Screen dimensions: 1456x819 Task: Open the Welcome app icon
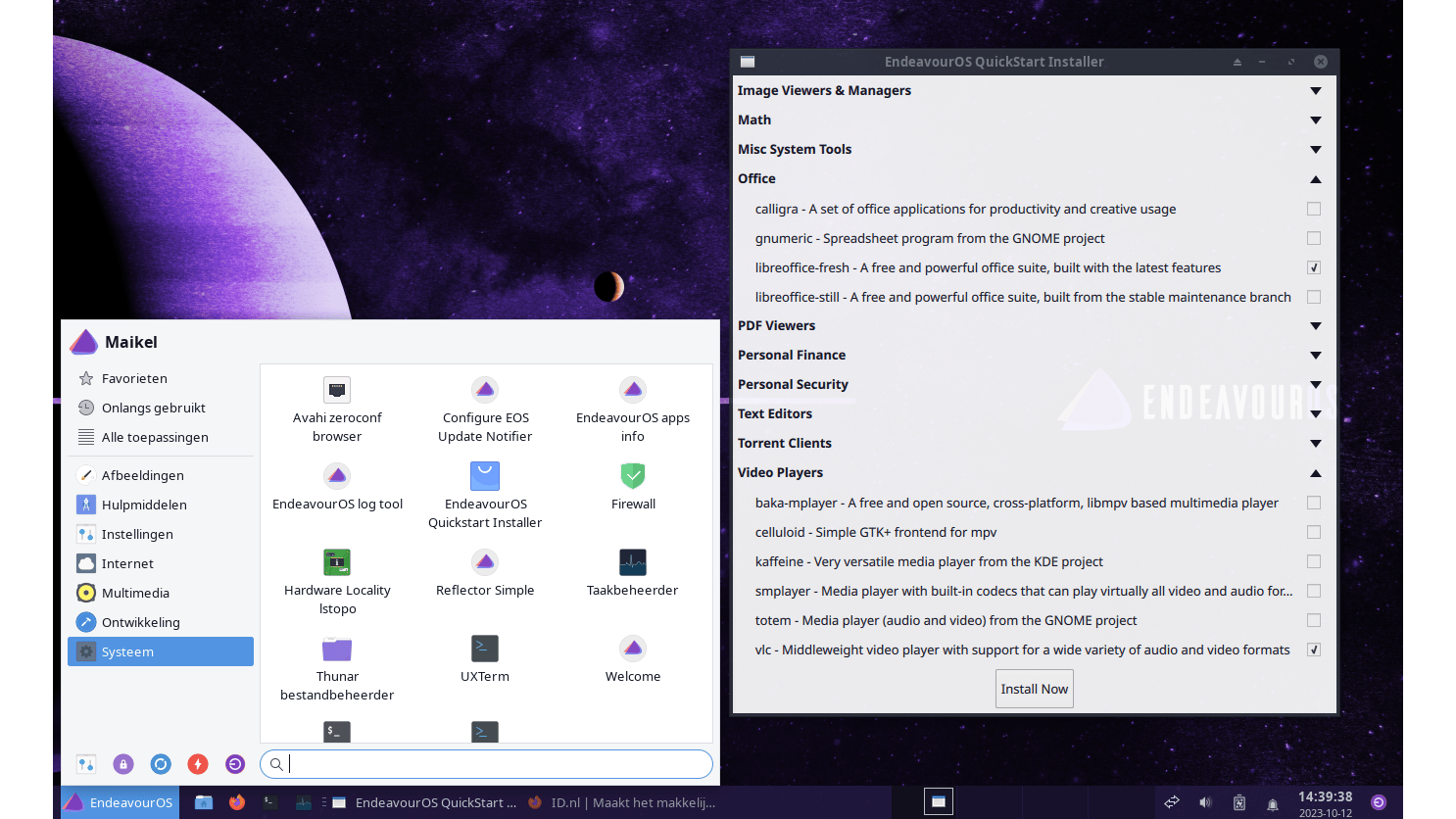(633, 650)
